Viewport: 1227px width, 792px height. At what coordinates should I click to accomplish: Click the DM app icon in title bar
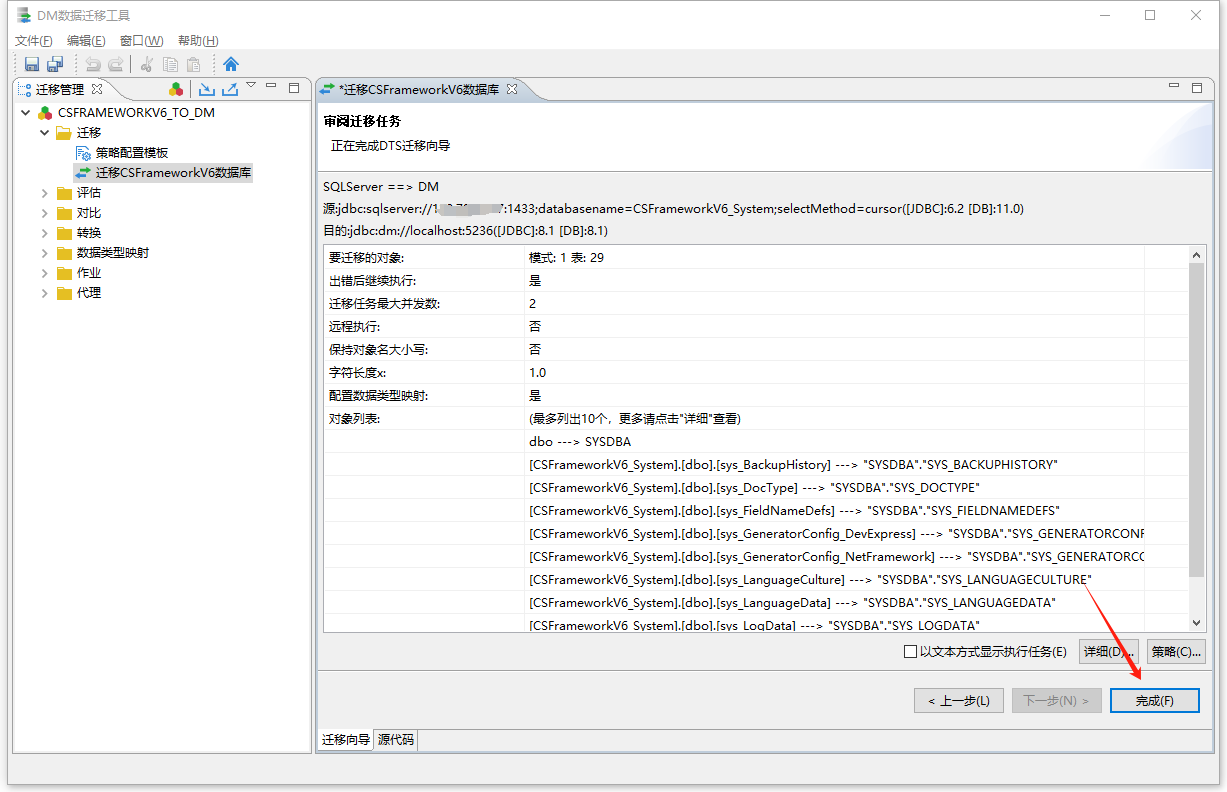click(23, 15)
